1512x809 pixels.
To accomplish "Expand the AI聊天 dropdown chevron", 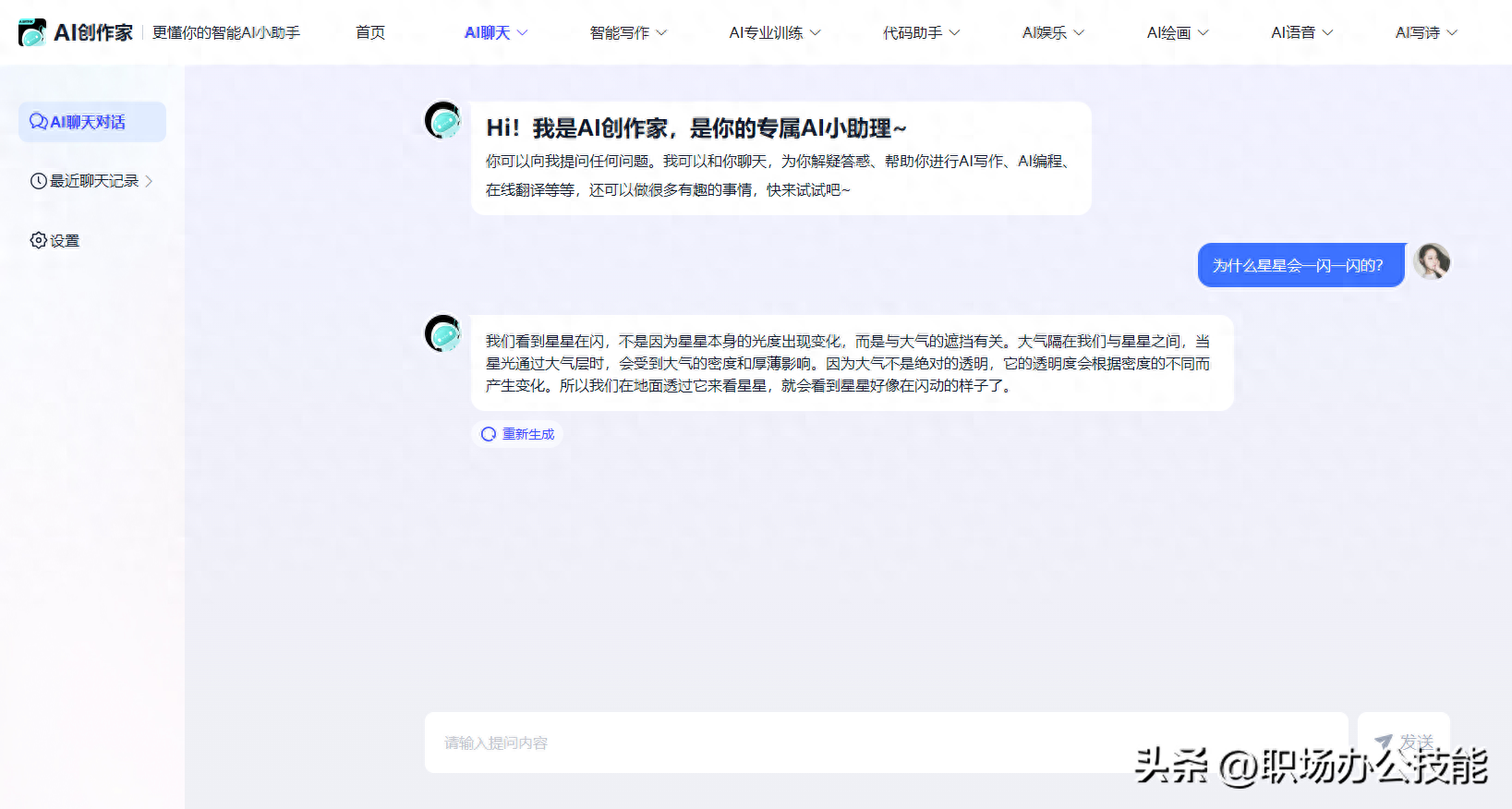I will pyautogui.click(x=522, y=32).
